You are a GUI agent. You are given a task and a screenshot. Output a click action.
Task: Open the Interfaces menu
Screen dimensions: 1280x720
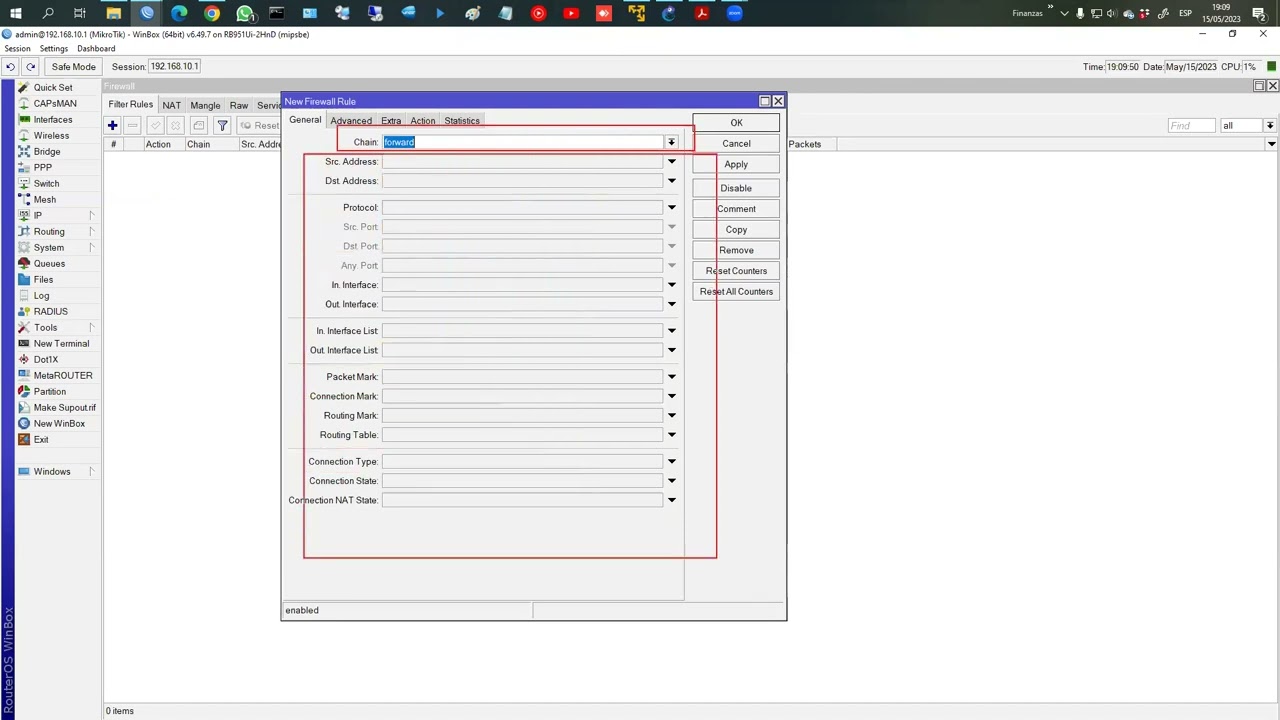pos(53,119)
